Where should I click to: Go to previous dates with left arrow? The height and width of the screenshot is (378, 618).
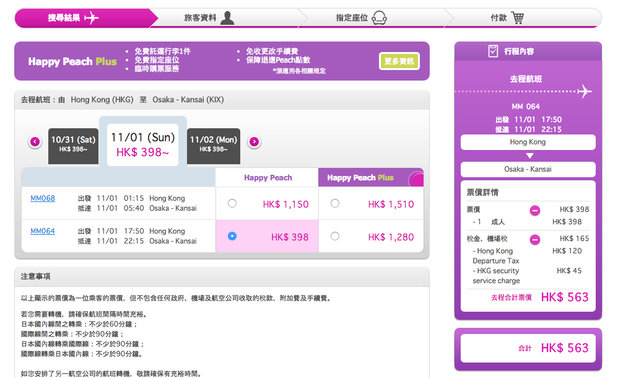point(35,142)
